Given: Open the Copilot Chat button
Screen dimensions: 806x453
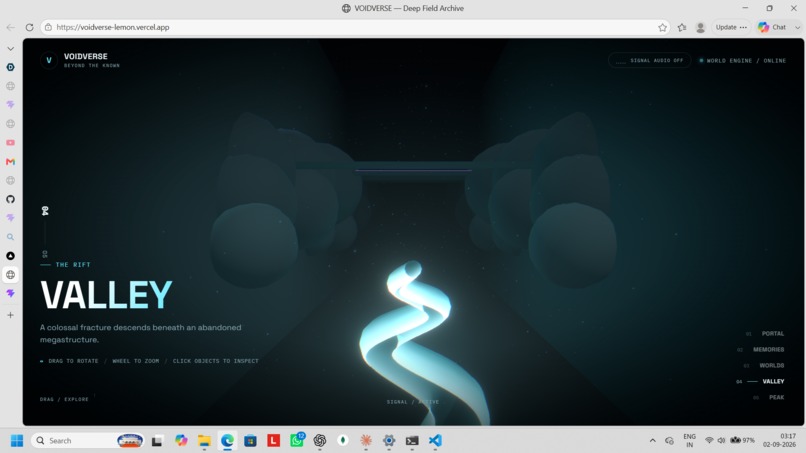Looking at the screenshot, I should (x=773, y=27).
